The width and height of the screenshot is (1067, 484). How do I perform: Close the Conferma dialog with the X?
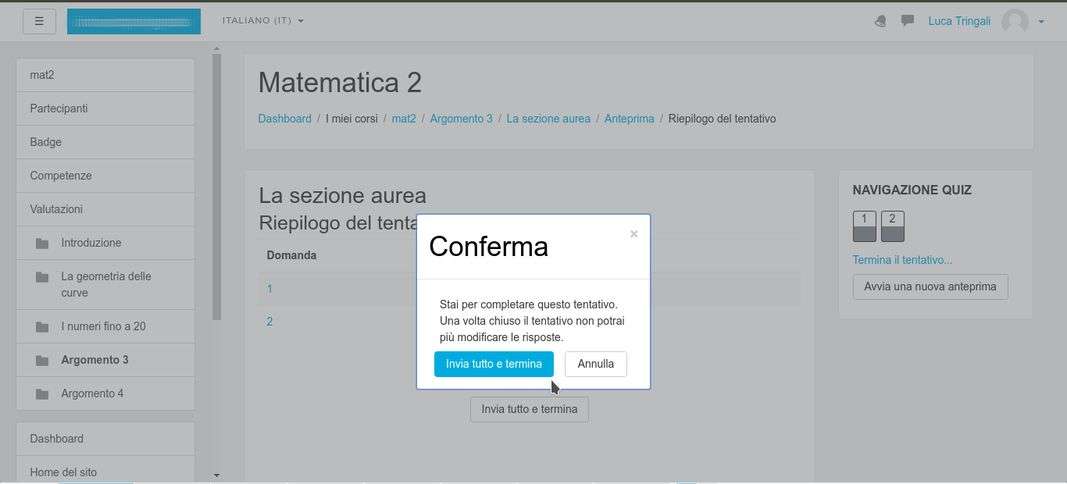pos(634,234)
